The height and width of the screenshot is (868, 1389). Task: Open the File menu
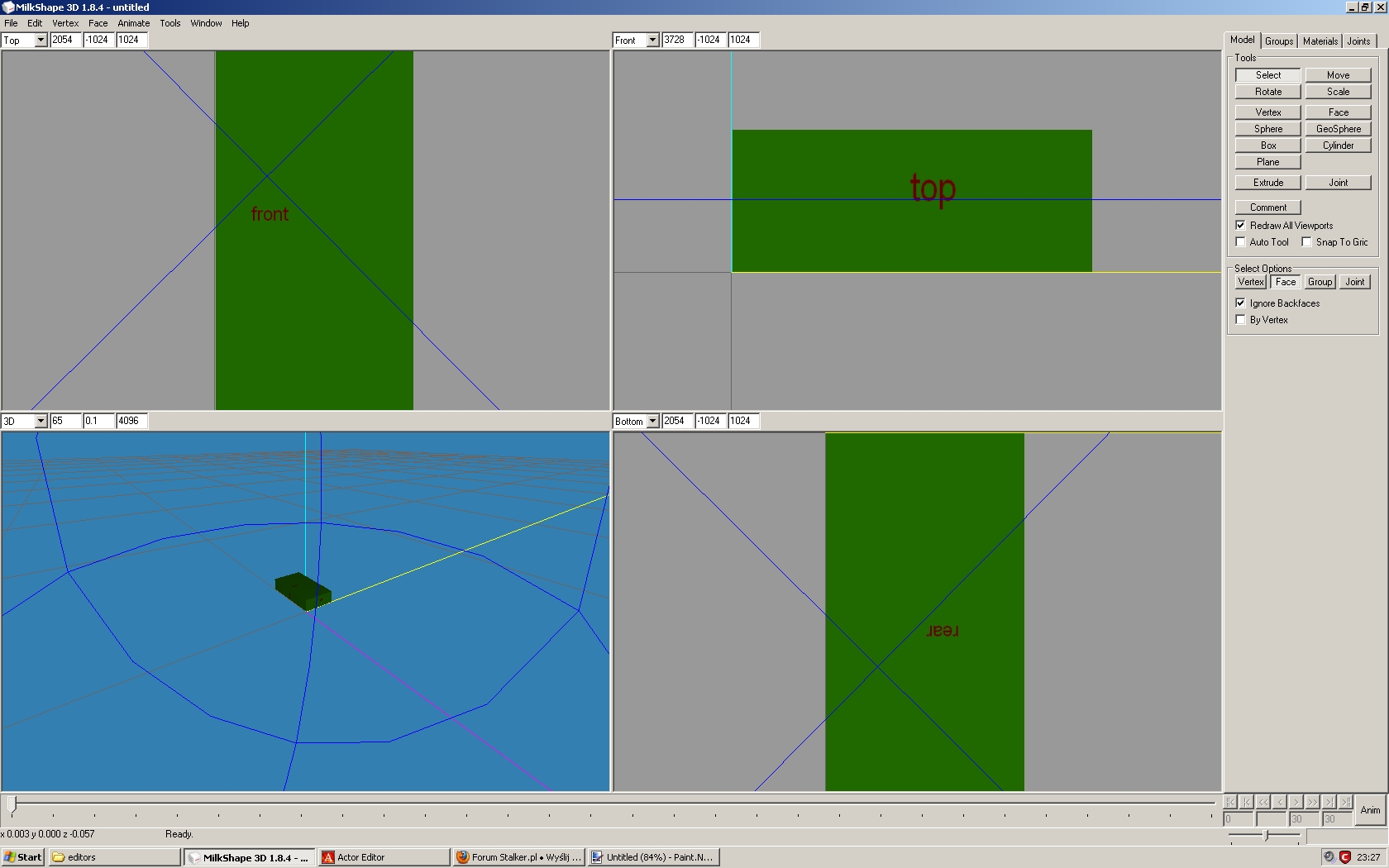coord(11,23)
